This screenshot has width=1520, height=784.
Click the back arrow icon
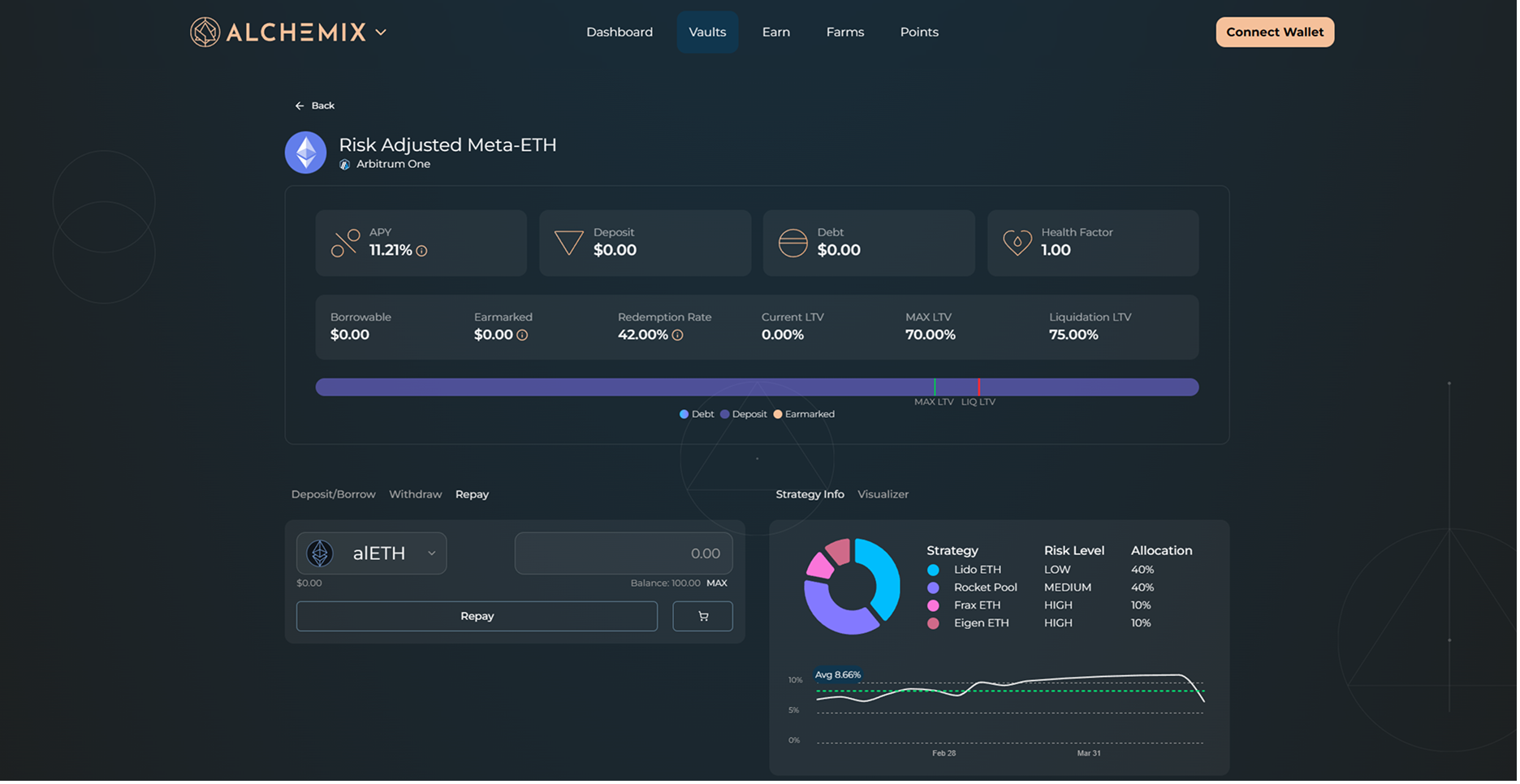click(300, 106)
